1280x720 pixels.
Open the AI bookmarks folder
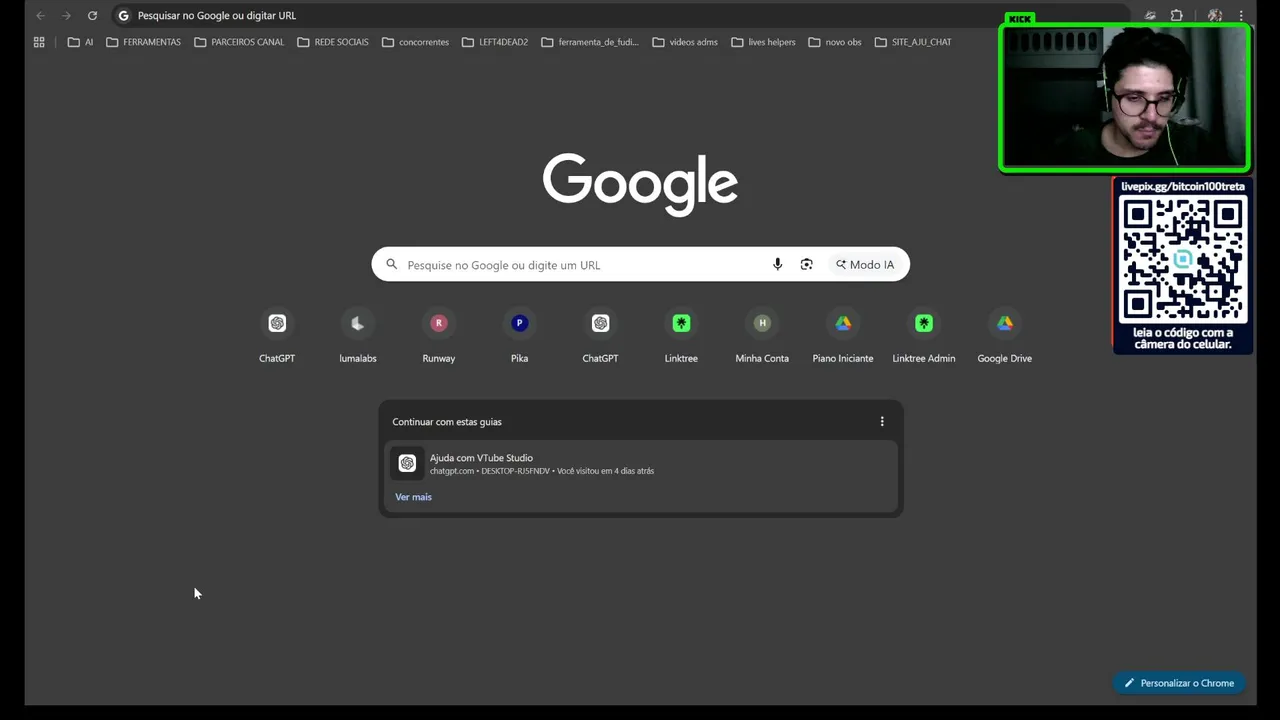point(81,42)
